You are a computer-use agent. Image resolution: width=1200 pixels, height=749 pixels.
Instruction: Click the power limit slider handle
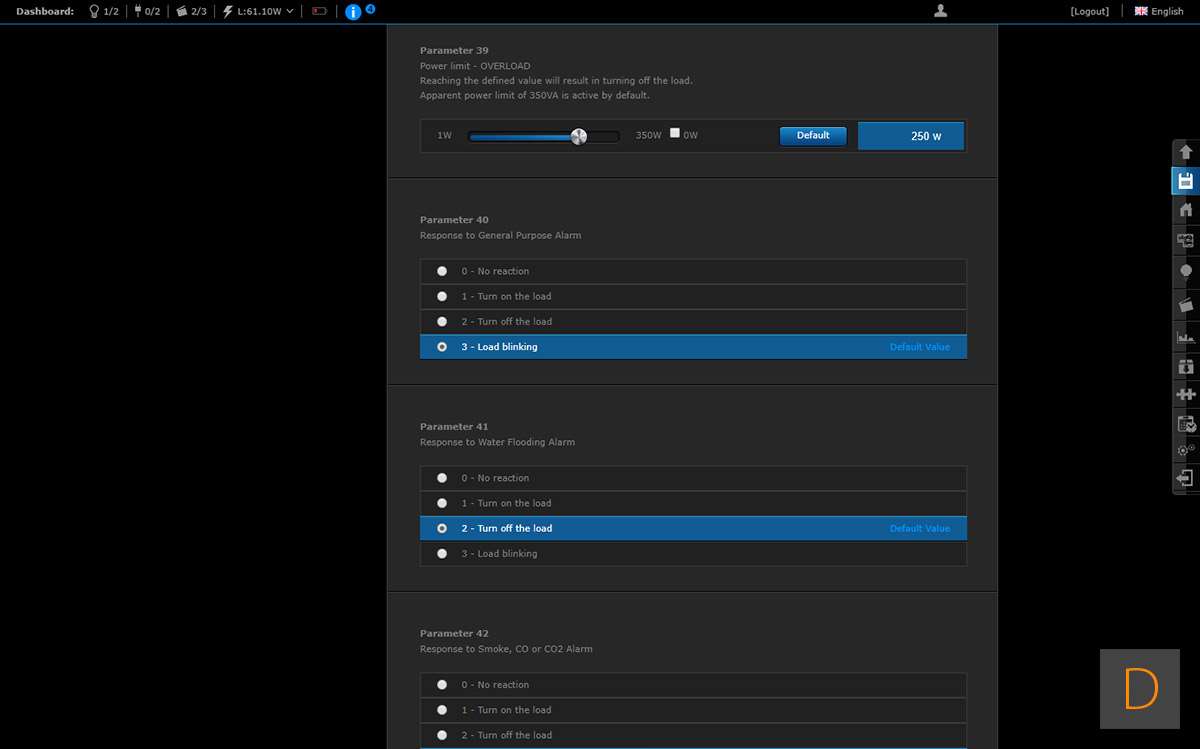coord(578,136)
